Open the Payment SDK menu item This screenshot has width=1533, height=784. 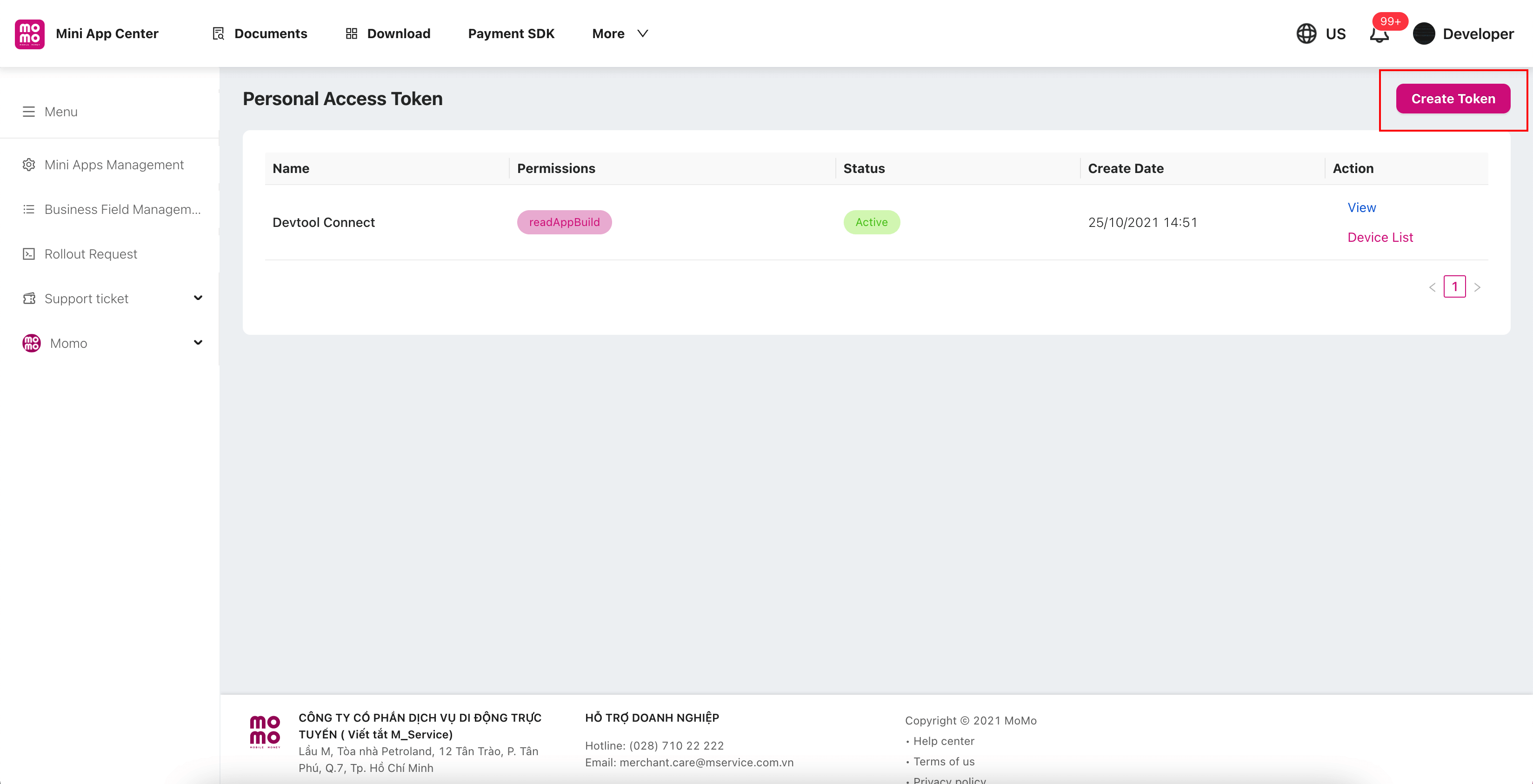pyautogui.click(x=511, y=34)
